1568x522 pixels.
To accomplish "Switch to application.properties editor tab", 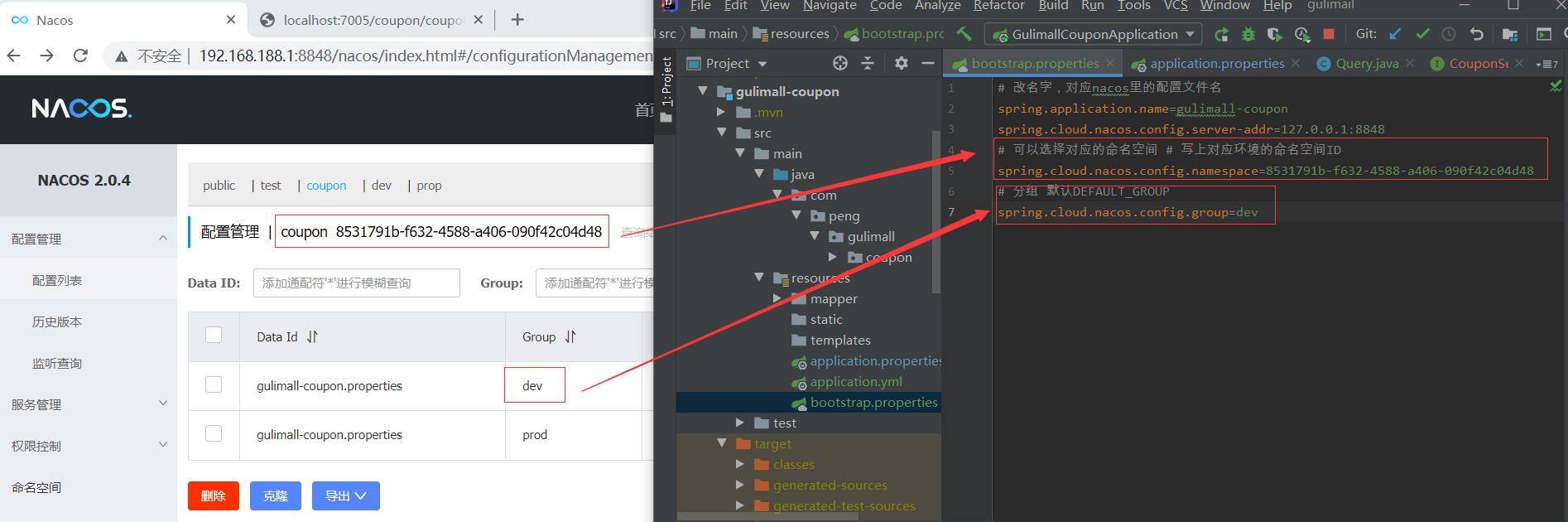I will (x=1217, y=63).
